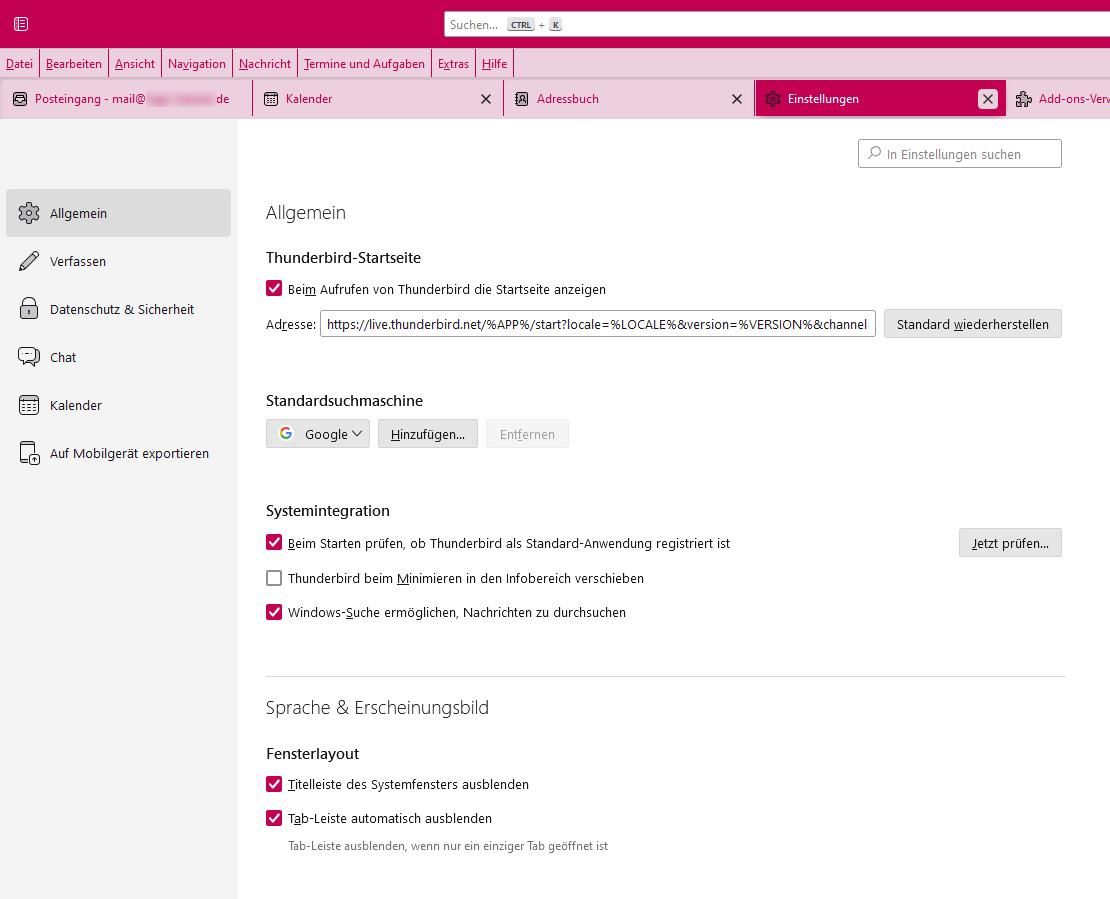This screenshot has height=899, width=1110.
Task: Close the Adressbuch tab
Action: 737,99
